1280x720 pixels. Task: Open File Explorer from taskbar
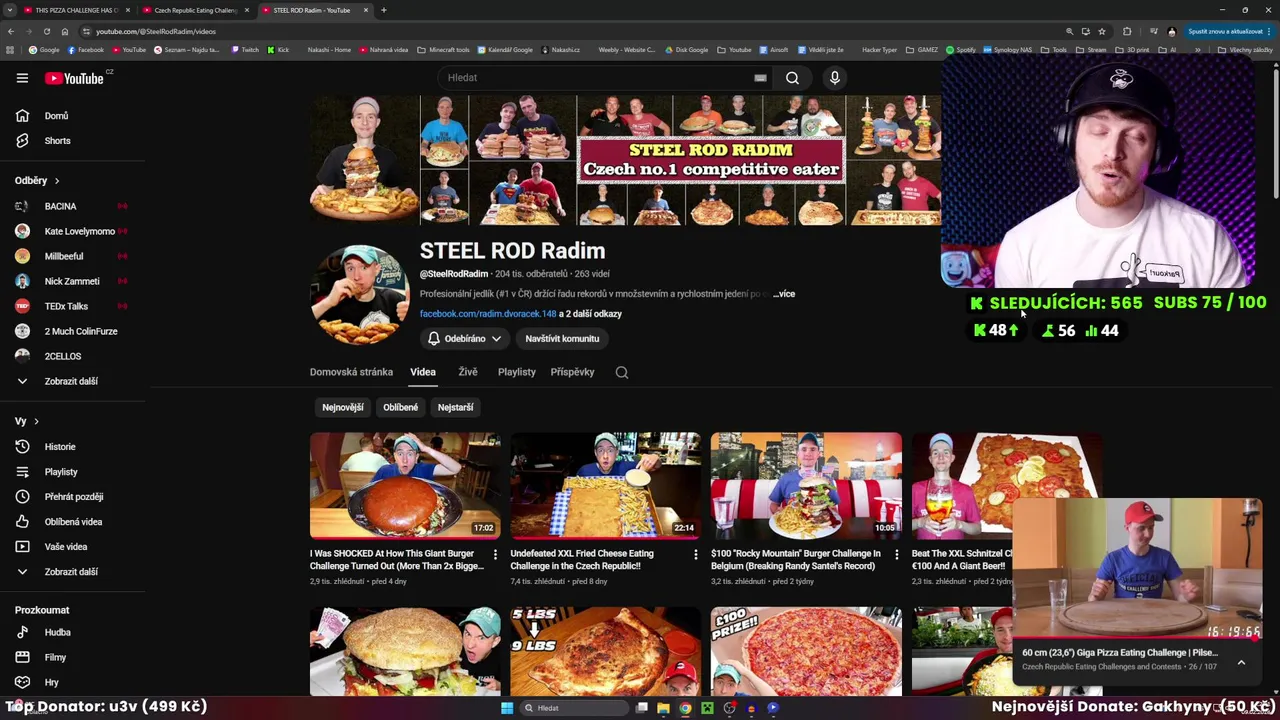tap(663, 708)
